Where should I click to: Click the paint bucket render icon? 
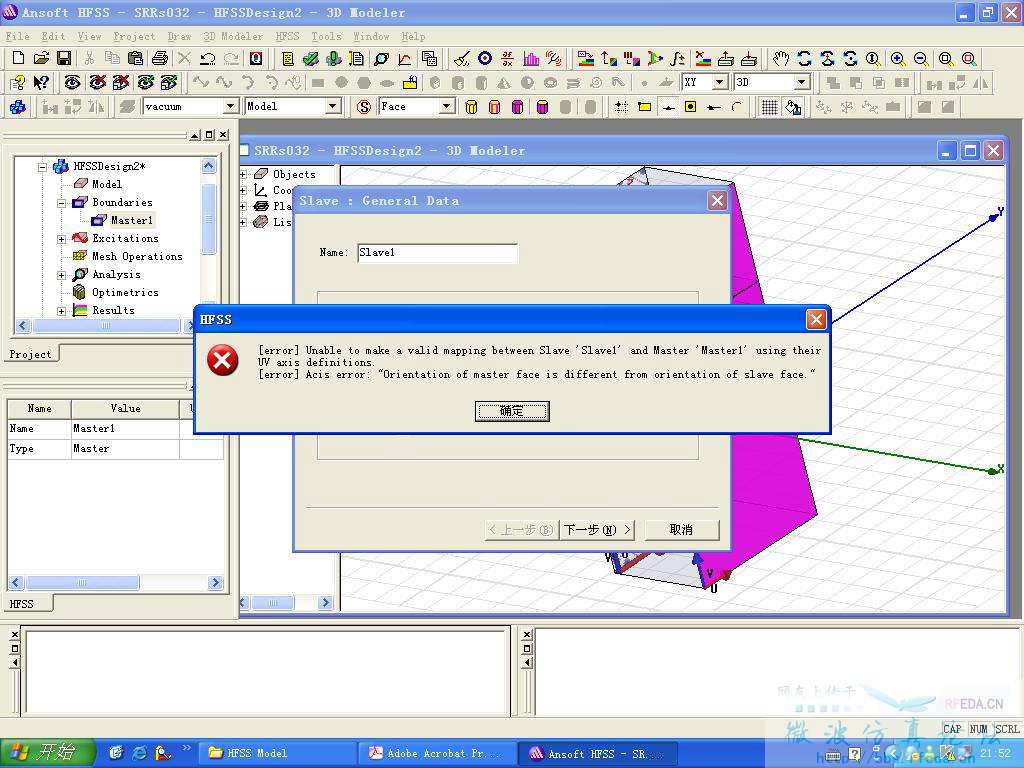[x=793, y=106]
